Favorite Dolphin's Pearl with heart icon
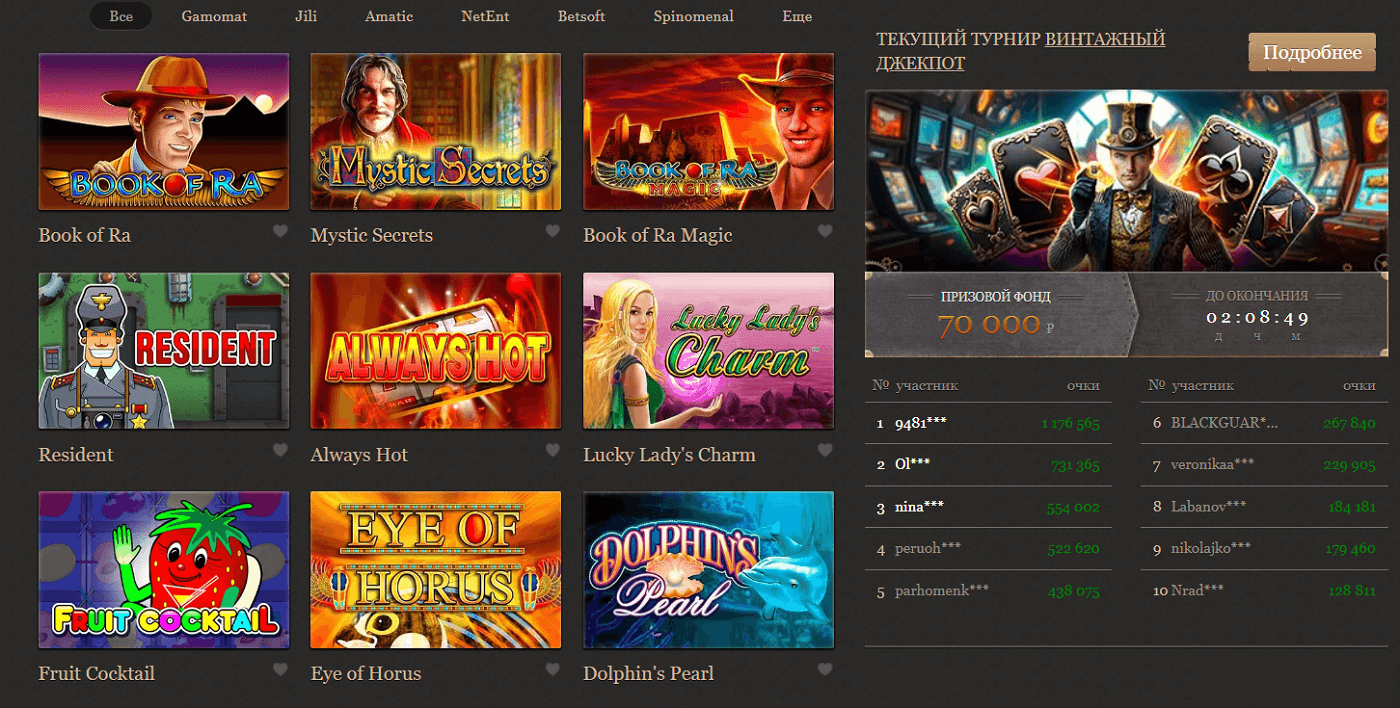 [x=825, y=670]
